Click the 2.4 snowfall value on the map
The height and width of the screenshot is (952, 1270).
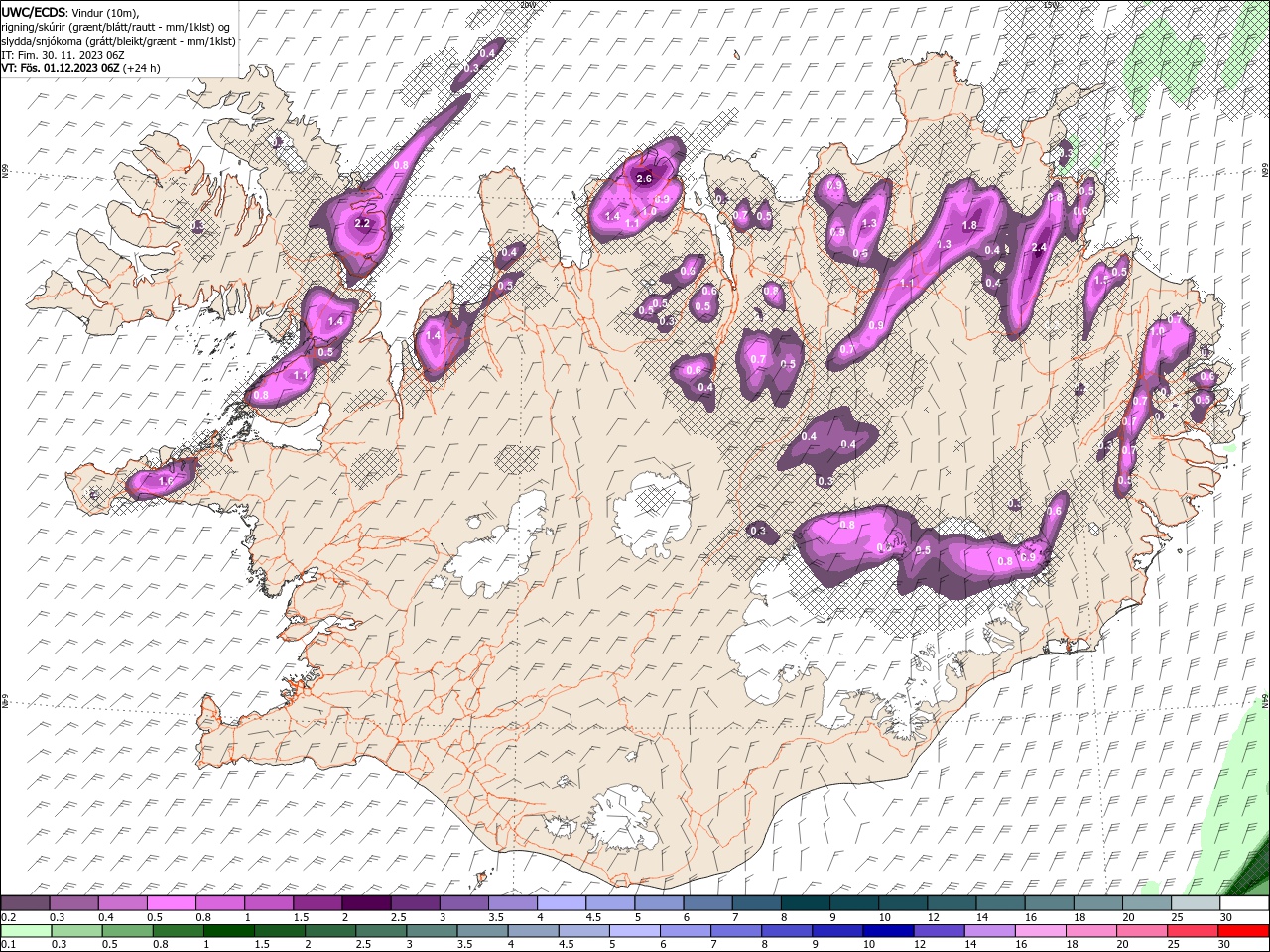tap(1040, 247)
